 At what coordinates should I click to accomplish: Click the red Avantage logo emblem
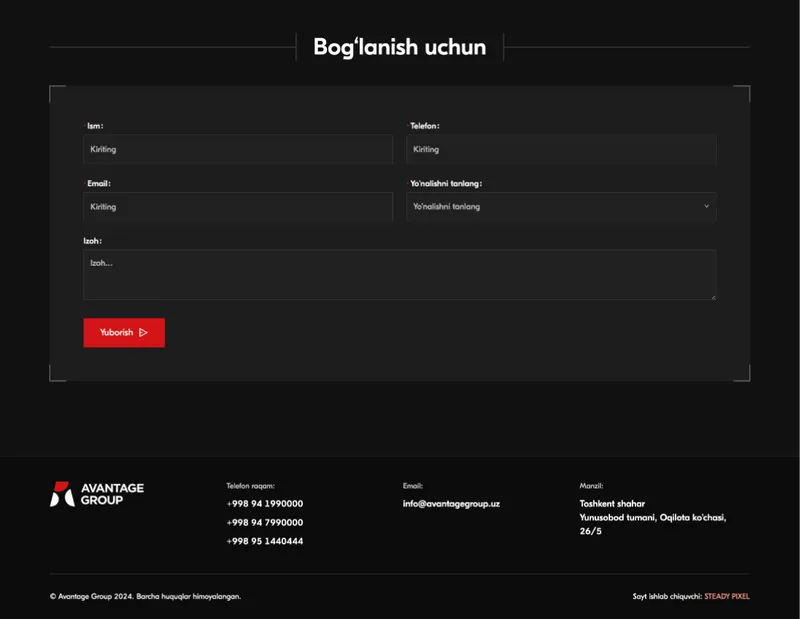coord(62,493)
